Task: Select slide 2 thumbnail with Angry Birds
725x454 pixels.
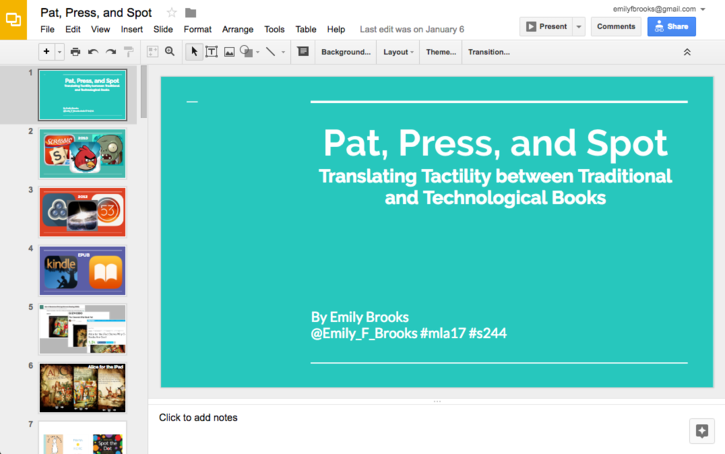Action: 82,153
